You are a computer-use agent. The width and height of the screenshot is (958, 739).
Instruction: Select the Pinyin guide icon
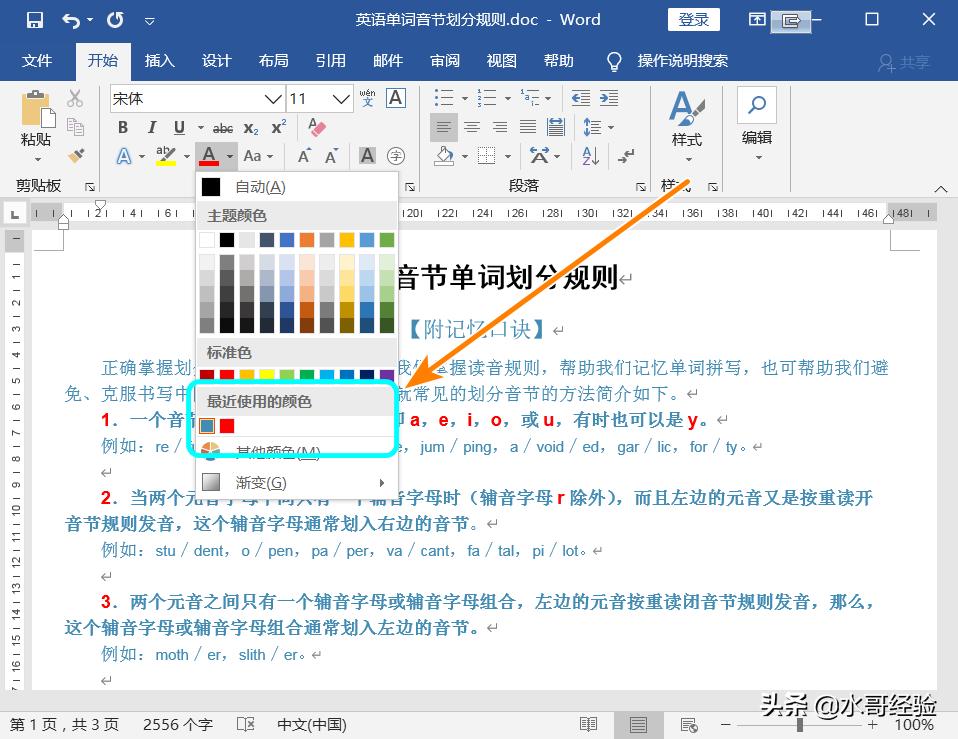coord(369,99)
